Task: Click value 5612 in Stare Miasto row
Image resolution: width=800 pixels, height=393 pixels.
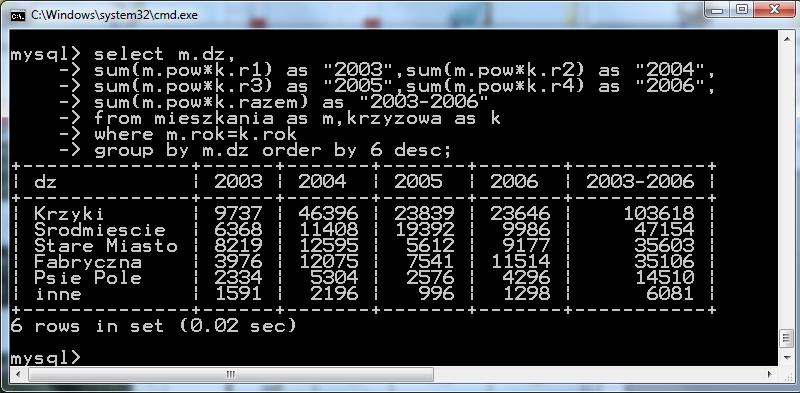Action: tap(431, 246)
